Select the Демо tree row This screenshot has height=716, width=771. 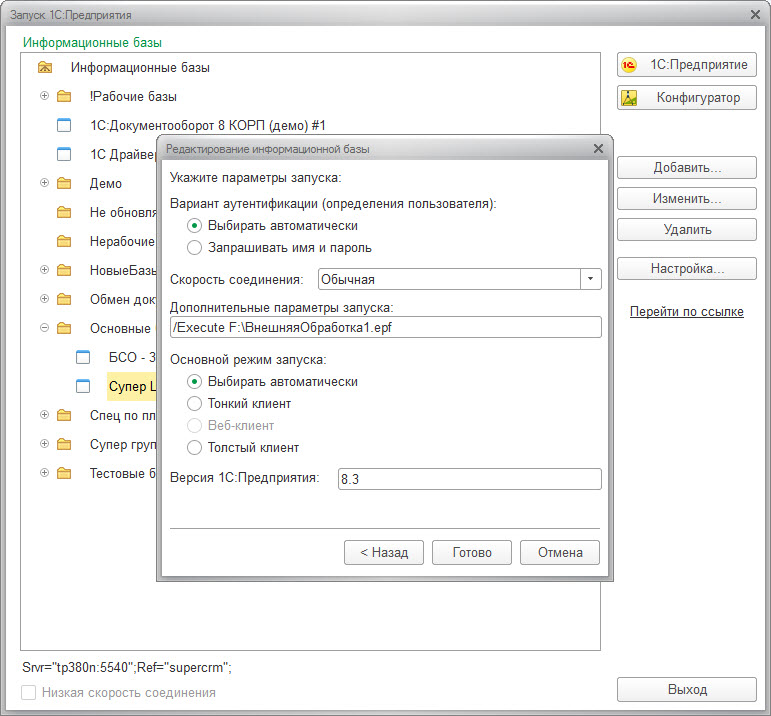[x=105, y=183]
